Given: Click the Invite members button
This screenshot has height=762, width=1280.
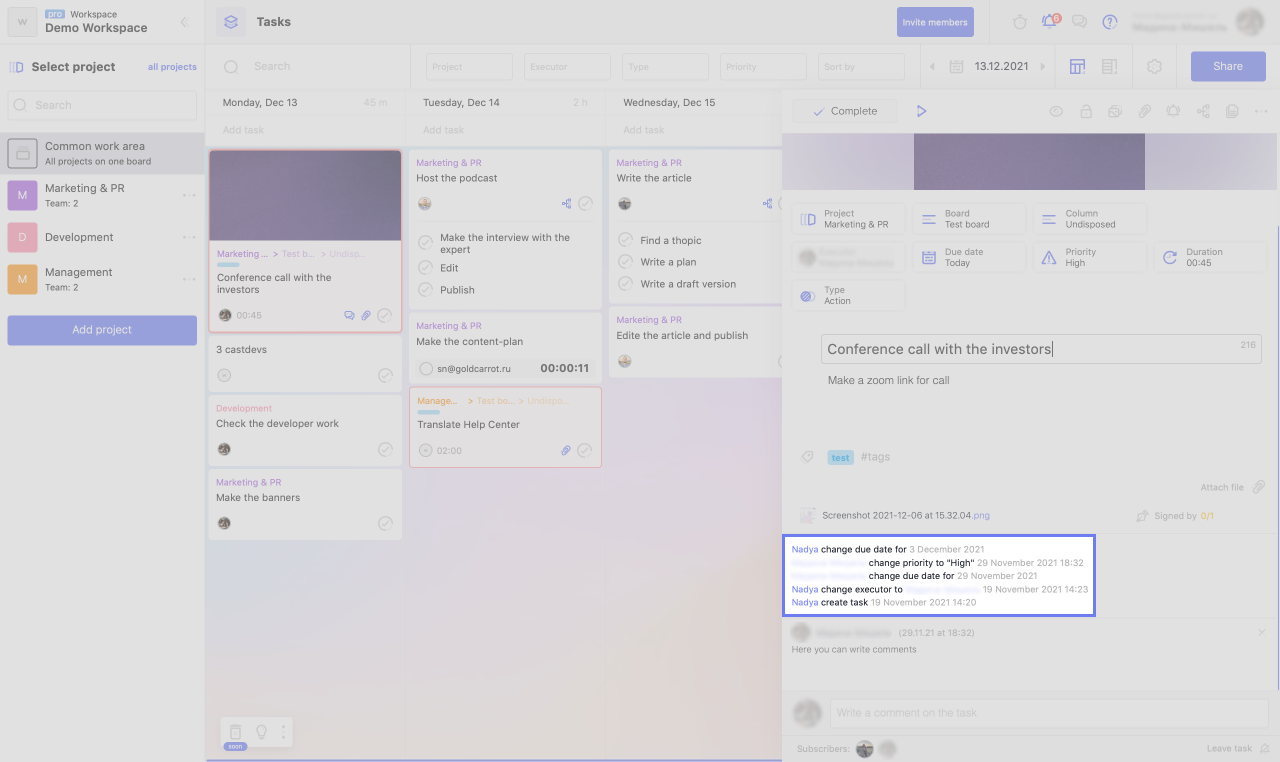Looking at the screenshot, I should pos(935,22).
